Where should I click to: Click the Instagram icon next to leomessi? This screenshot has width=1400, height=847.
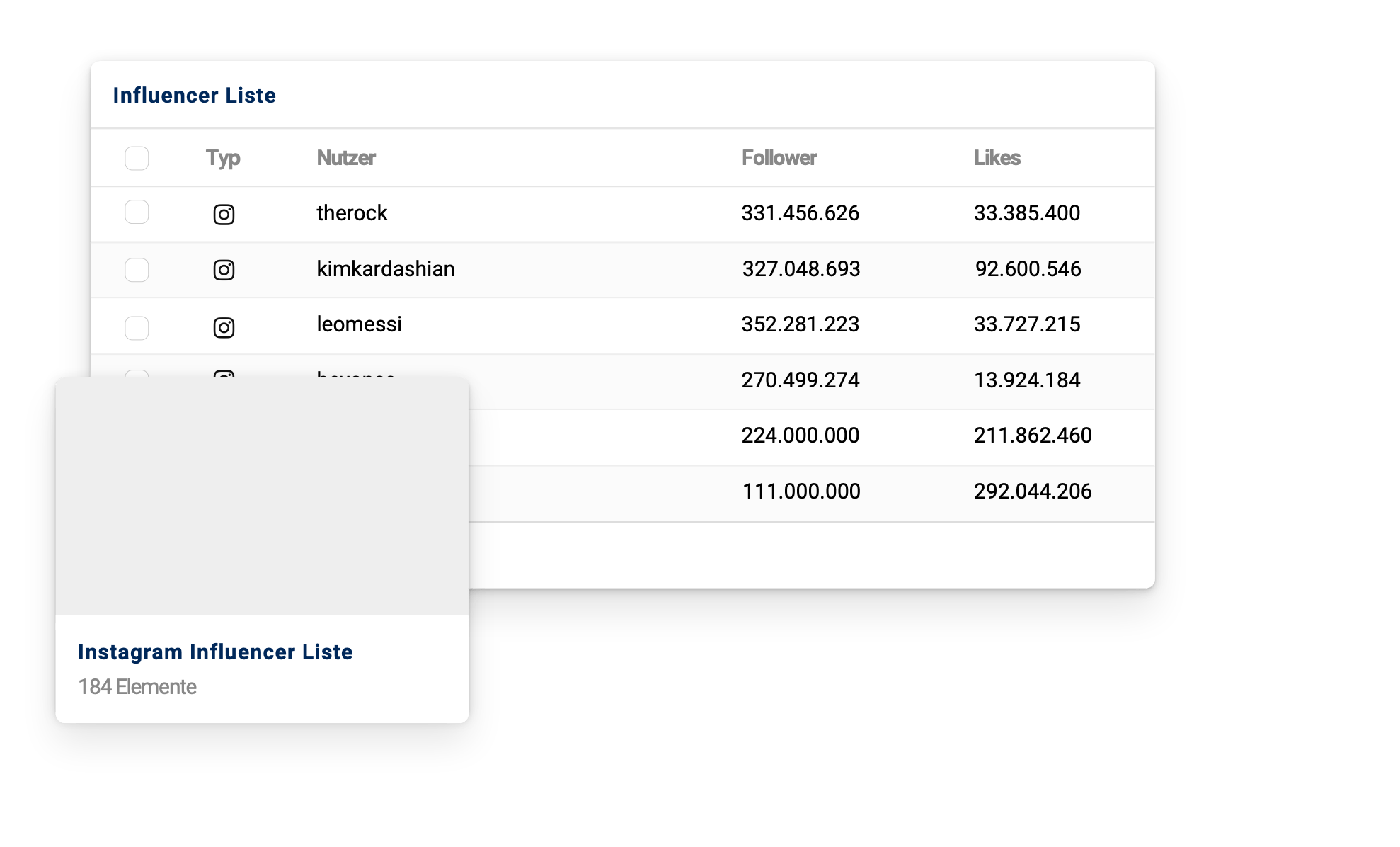224,327
